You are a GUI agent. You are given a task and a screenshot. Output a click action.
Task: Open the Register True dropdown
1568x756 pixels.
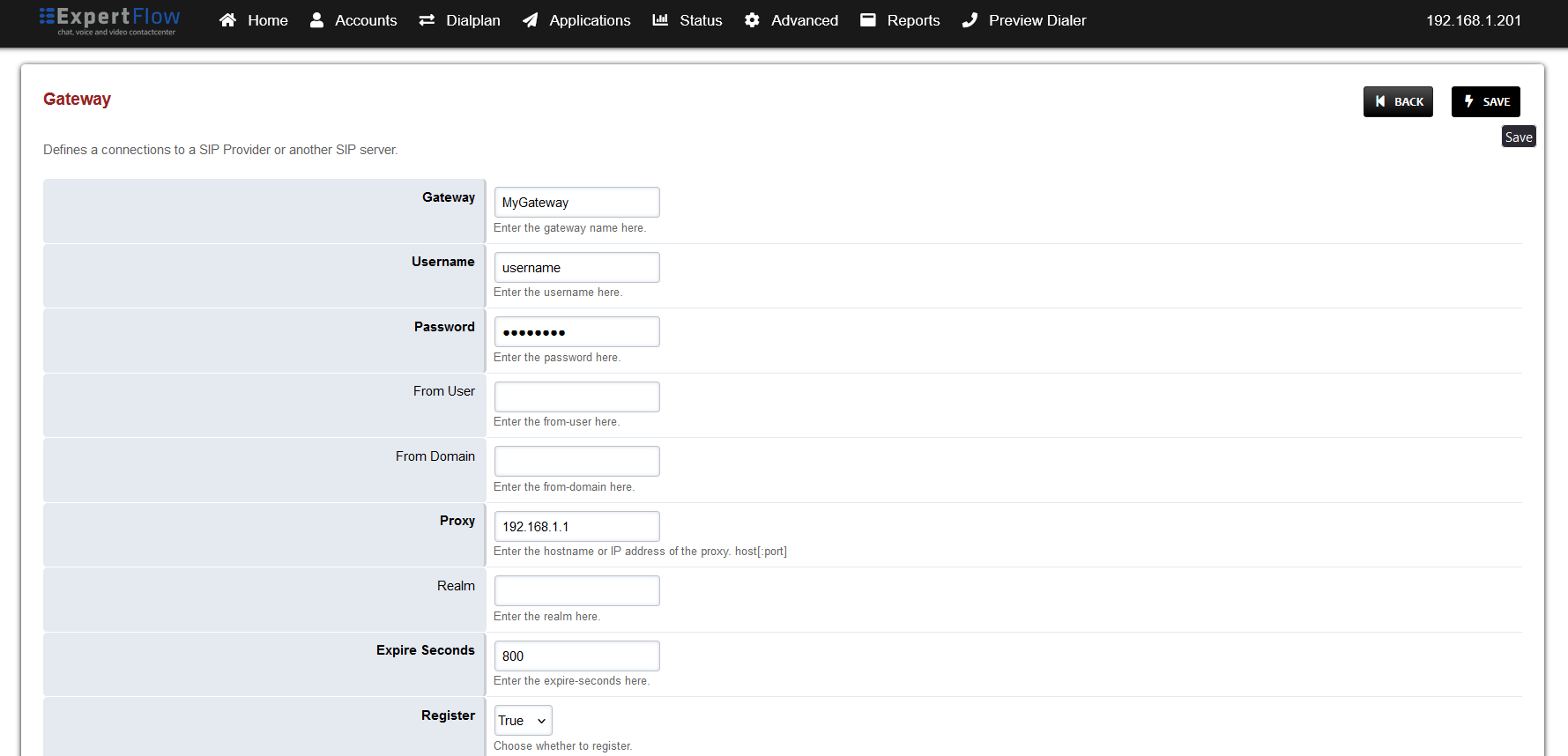coord(523,721)
